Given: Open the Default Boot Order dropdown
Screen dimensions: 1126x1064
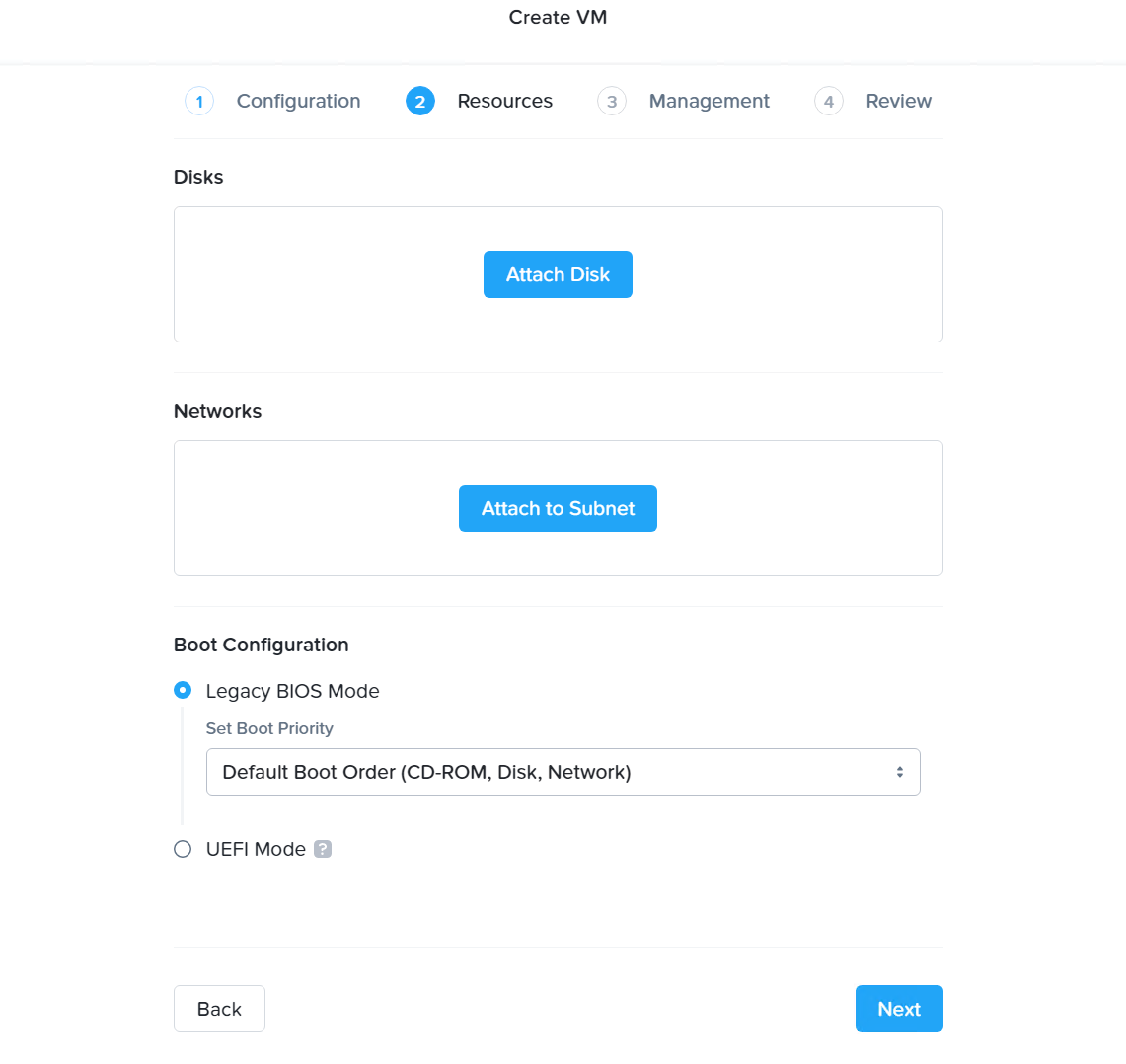Looking at the screenshot, I should pyautogui.click(x=563, y=772).
